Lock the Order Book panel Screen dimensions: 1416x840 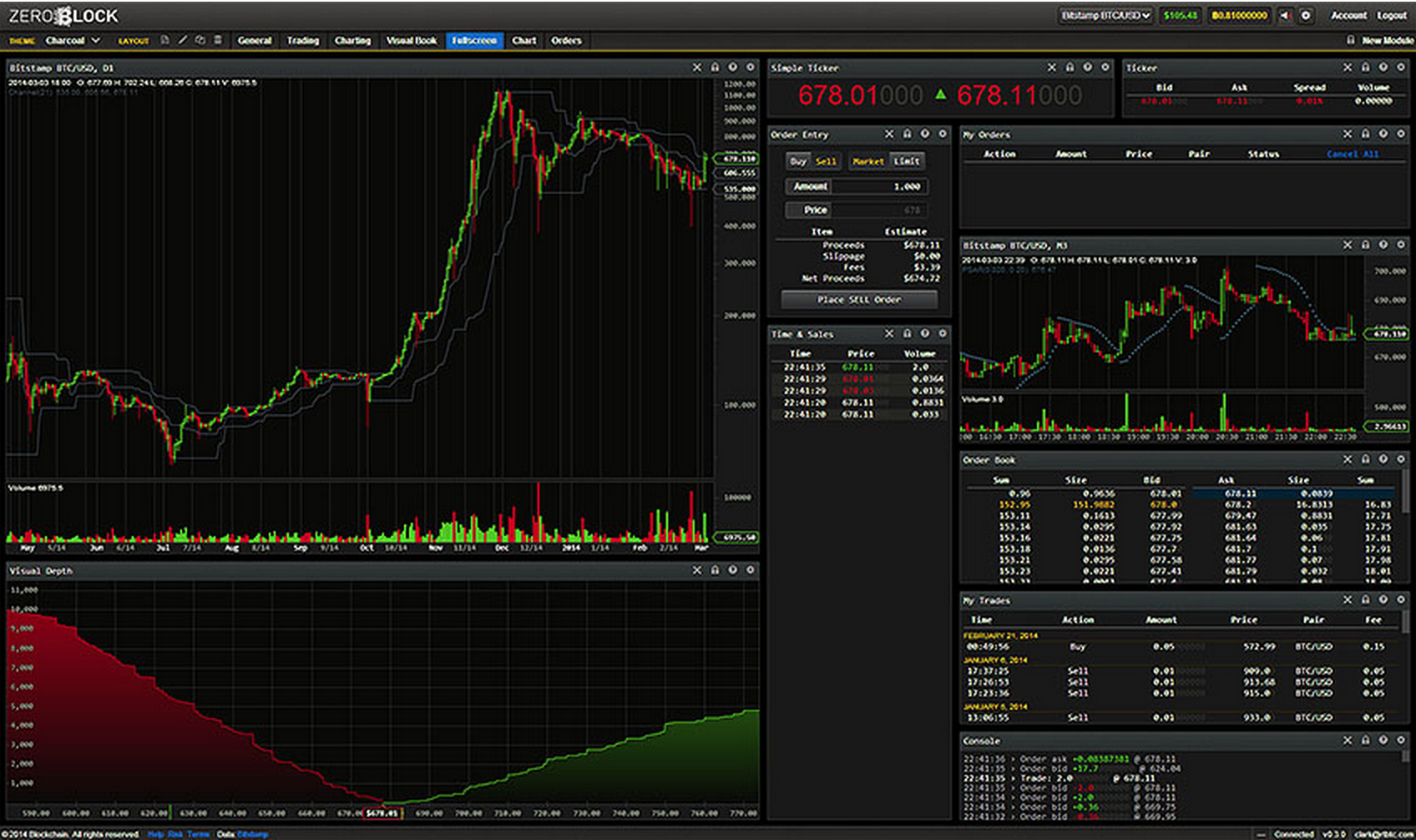point(1365,459)
